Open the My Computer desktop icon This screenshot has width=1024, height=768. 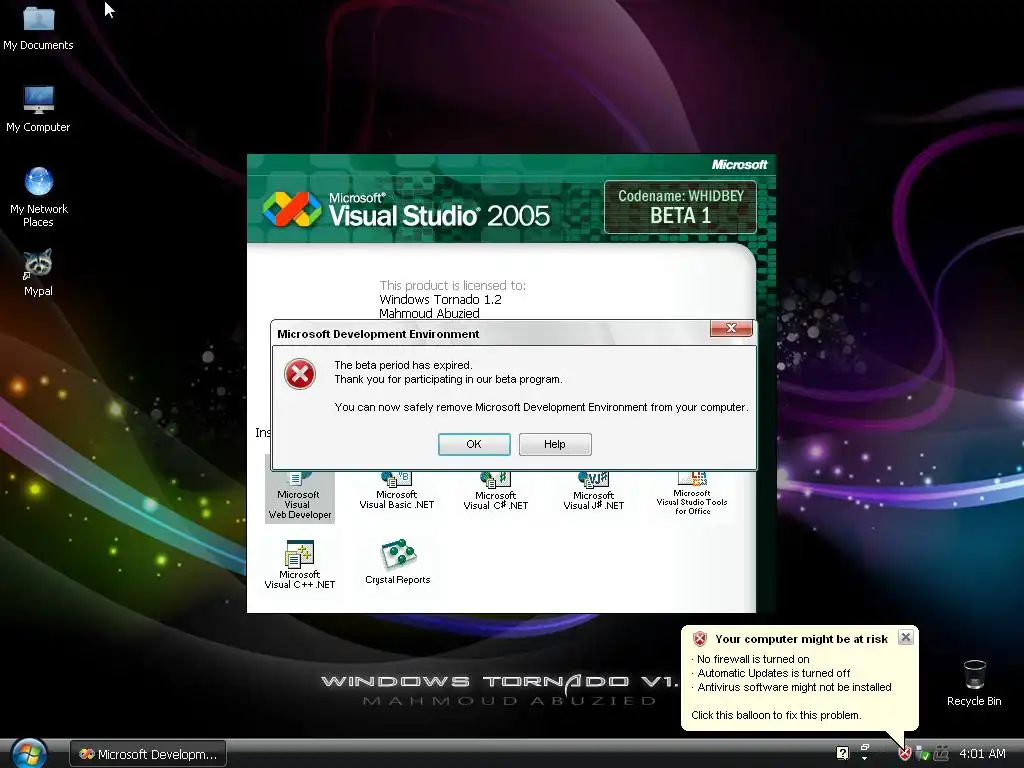pyautogui.click(x=38, y=109)
